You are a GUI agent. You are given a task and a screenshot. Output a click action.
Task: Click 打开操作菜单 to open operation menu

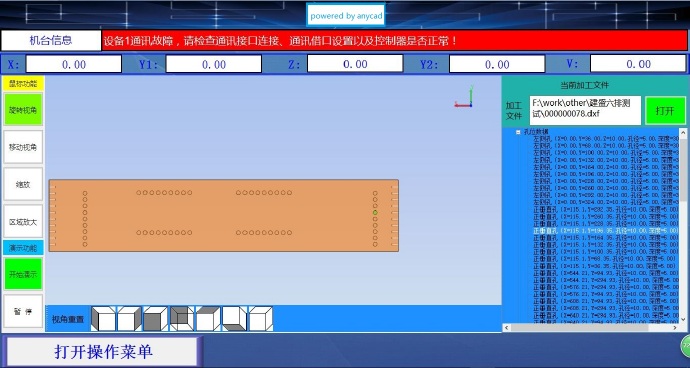coord(103,352)
